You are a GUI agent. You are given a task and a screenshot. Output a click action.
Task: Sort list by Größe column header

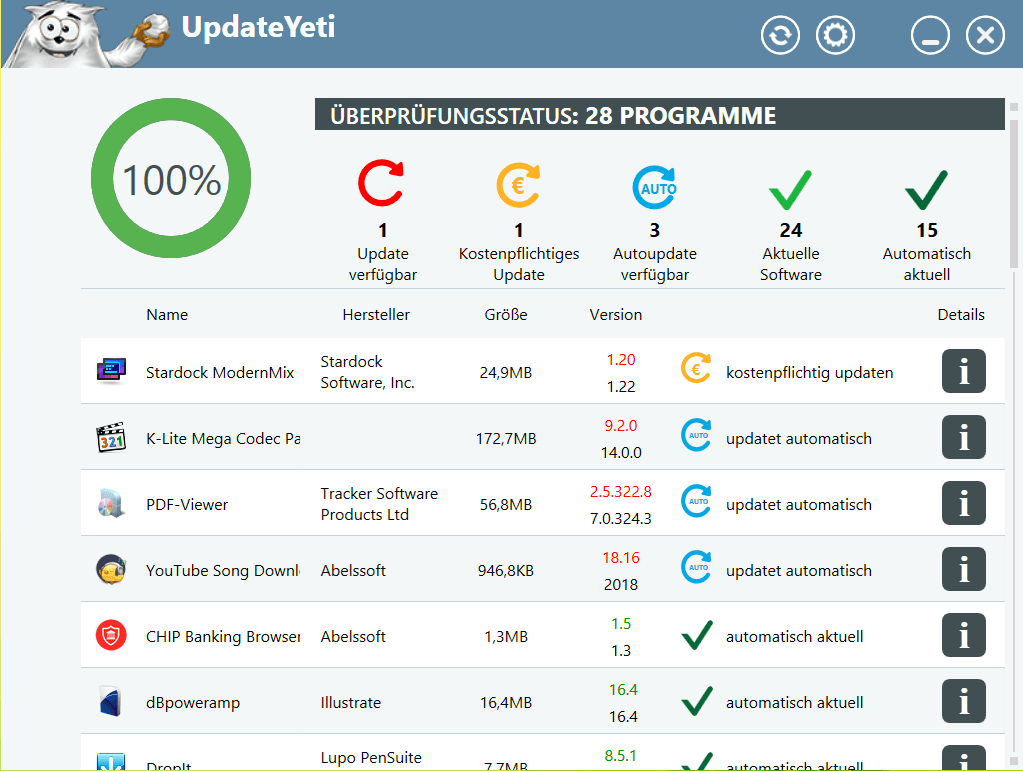(505, 315)
